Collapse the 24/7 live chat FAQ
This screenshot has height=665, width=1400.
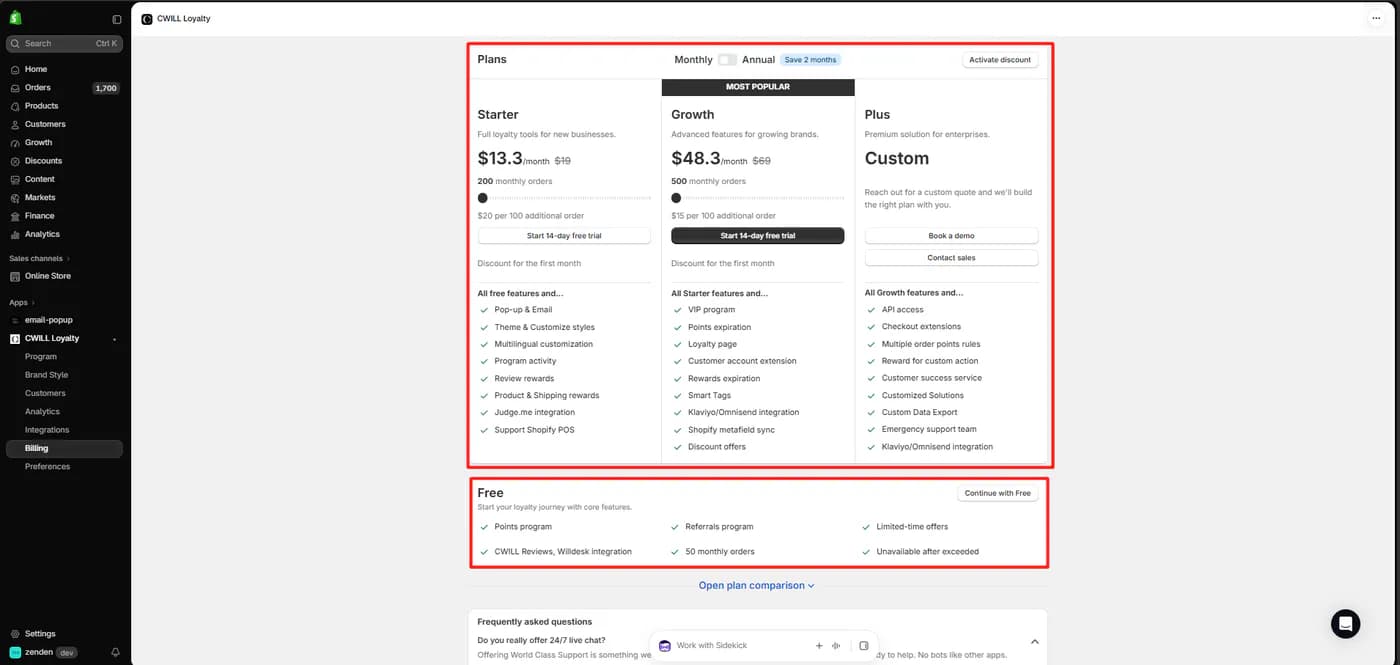pyautogui.click(x=1035, y=641)
